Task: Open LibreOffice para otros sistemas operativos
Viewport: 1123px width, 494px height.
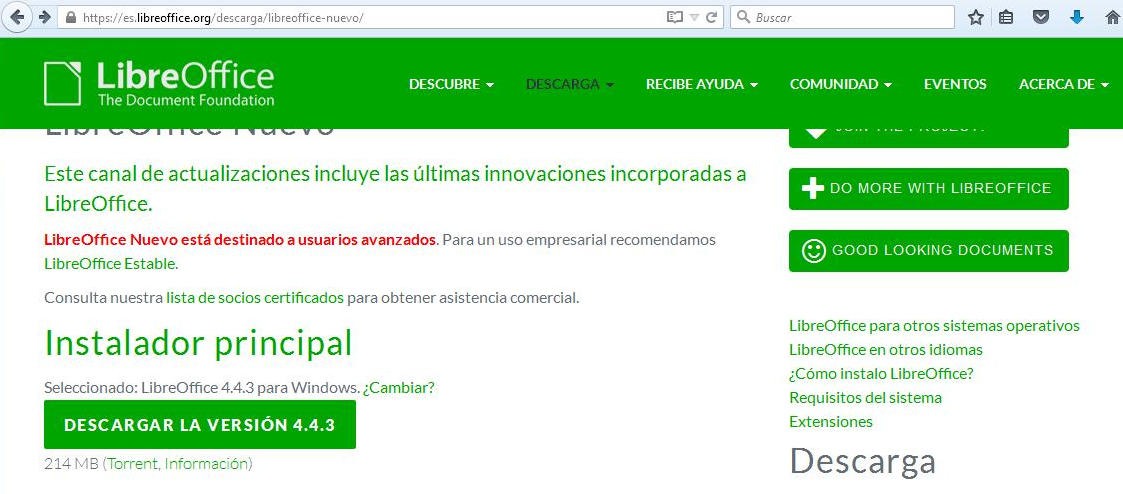Action: [934, 326]
